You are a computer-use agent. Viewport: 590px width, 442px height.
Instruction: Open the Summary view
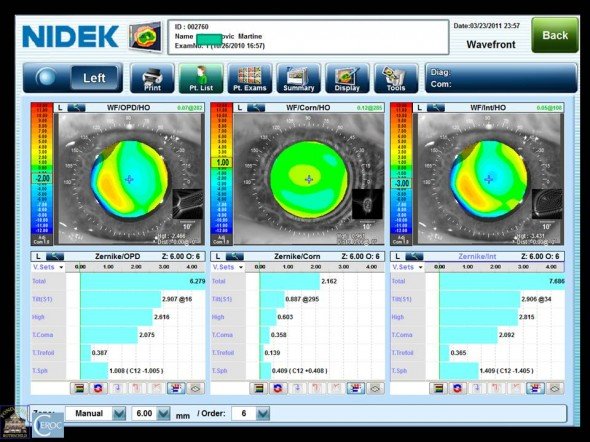click(298, 78)
